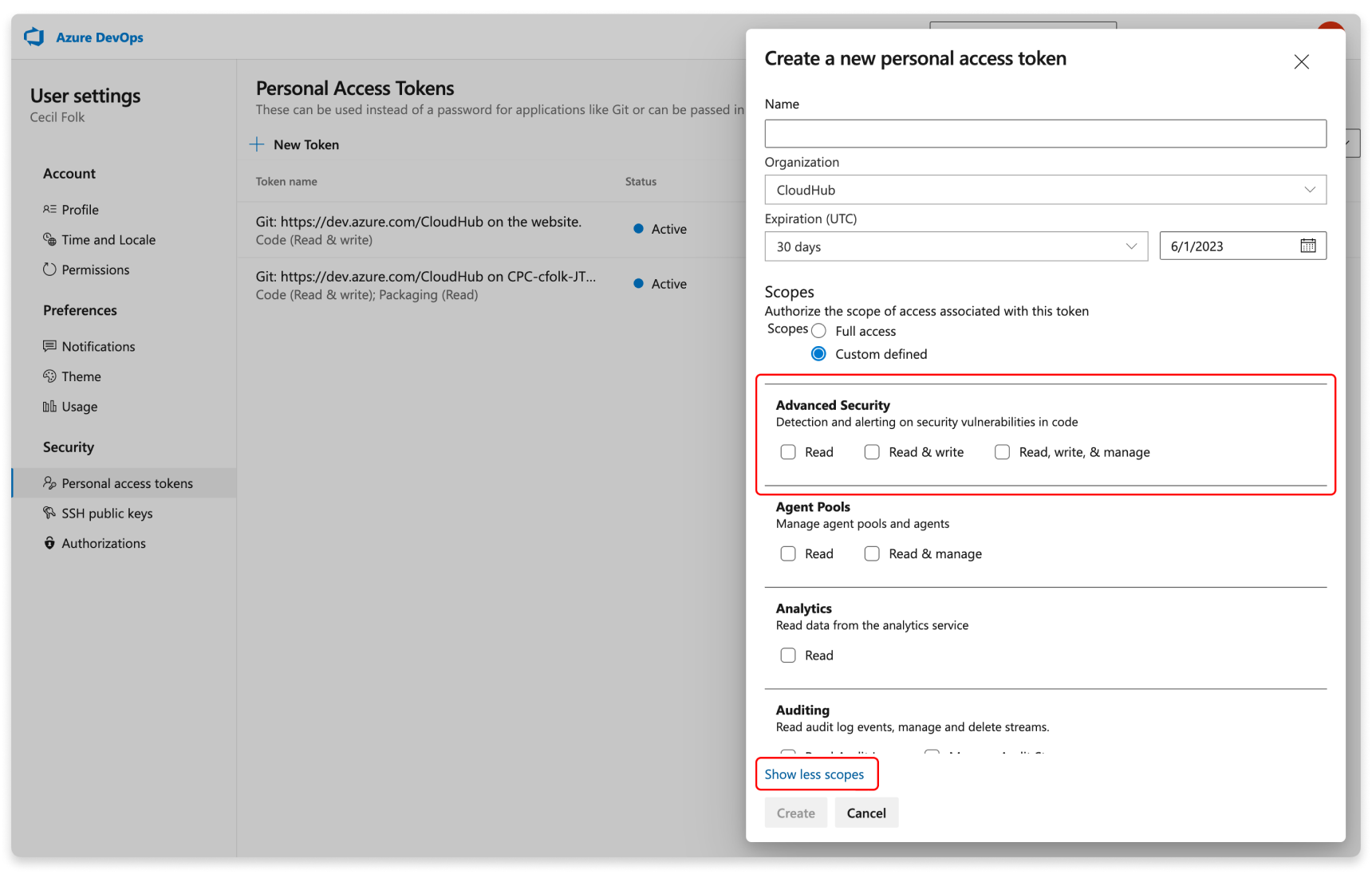1372x874 pixels.
Task: Tick the Analytics Read checkbox
Action: click(x=788, y=655)
